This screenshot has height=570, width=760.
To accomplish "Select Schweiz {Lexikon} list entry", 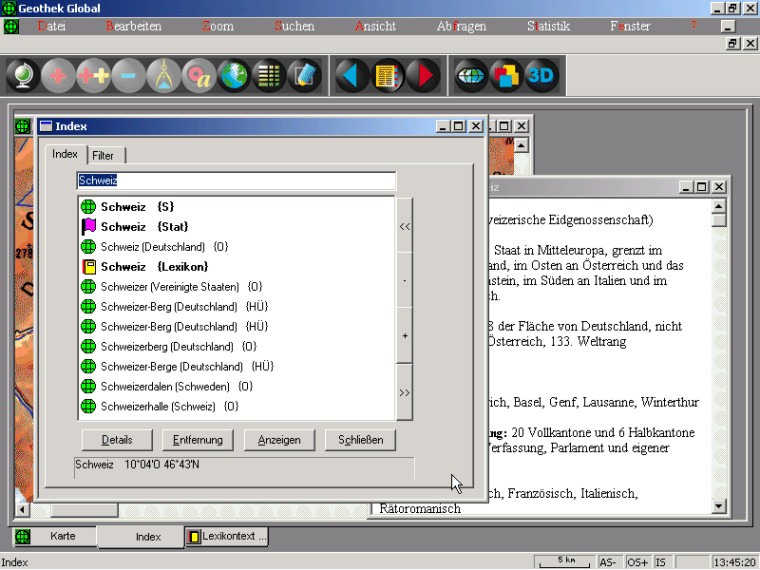I will (154, 267).
